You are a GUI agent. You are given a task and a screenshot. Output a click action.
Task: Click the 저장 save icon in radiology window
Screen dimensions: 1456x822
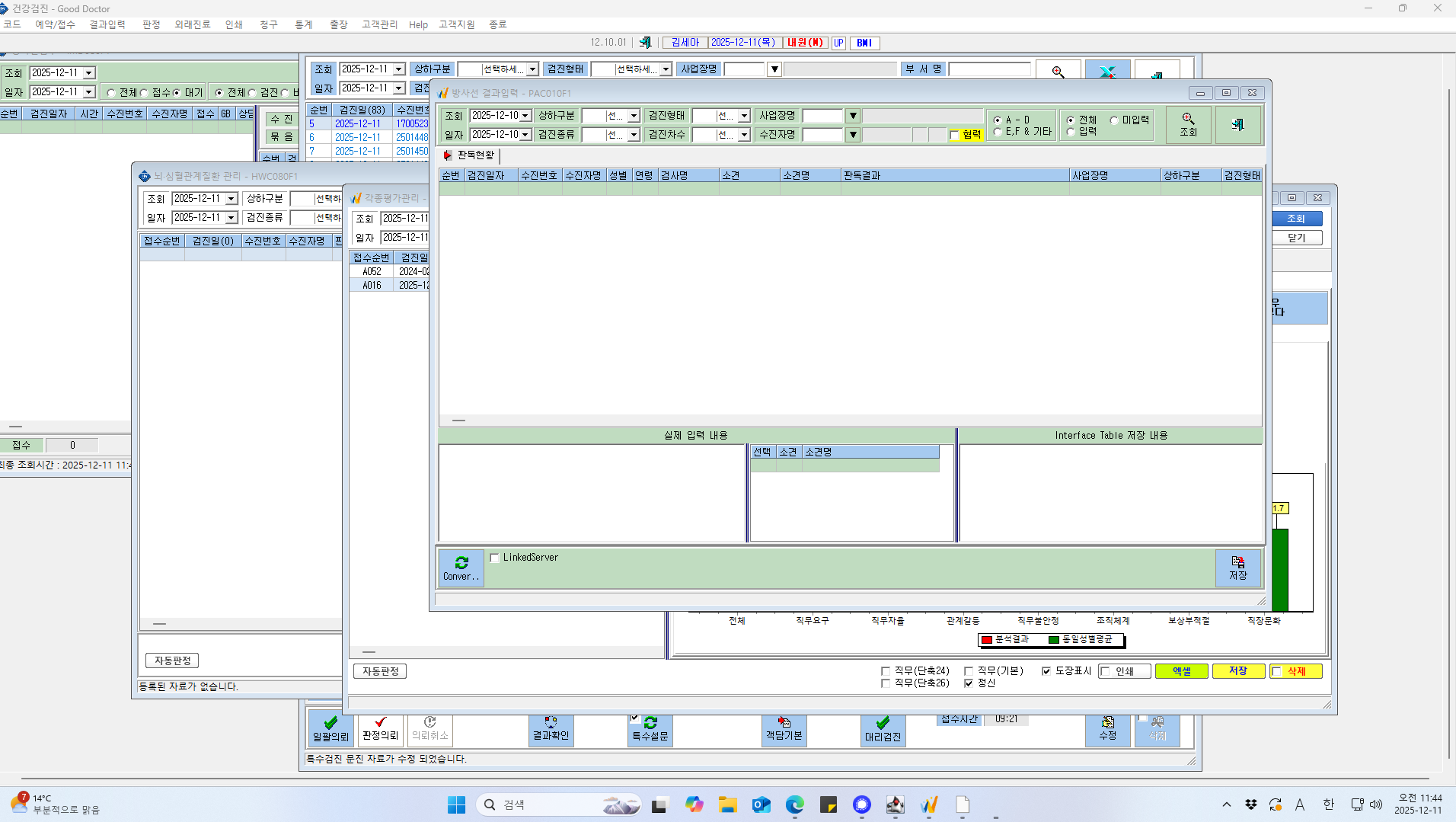(1237, 568)
